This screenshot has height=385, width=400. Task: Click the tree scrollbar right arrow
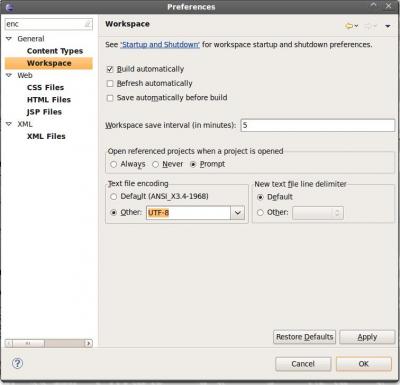tap(89, 343)
